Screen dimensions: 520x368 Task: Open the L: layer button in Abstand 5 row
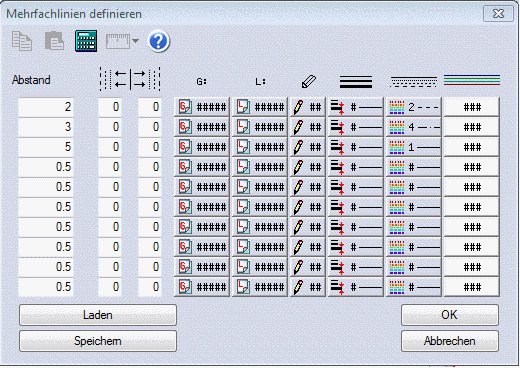pos(260,147)
